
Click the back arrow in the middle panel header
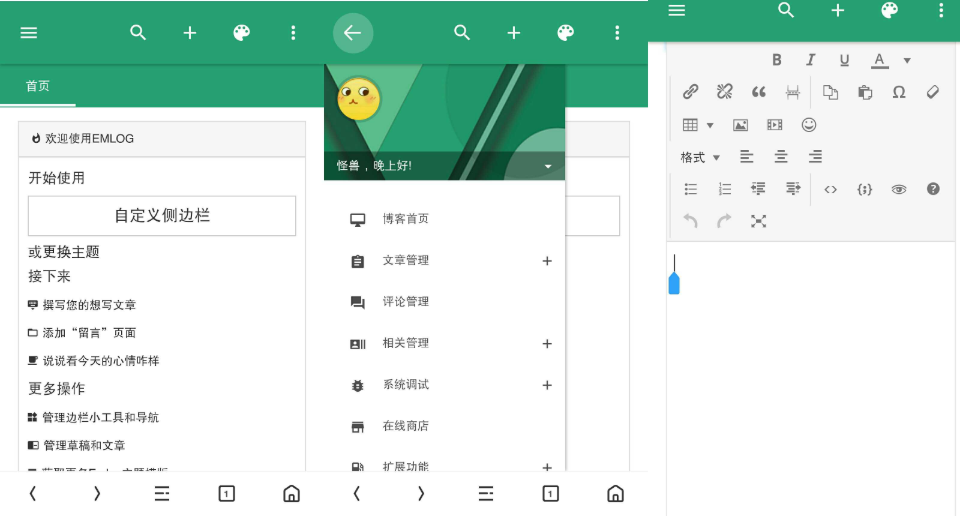tap(353, 33)
